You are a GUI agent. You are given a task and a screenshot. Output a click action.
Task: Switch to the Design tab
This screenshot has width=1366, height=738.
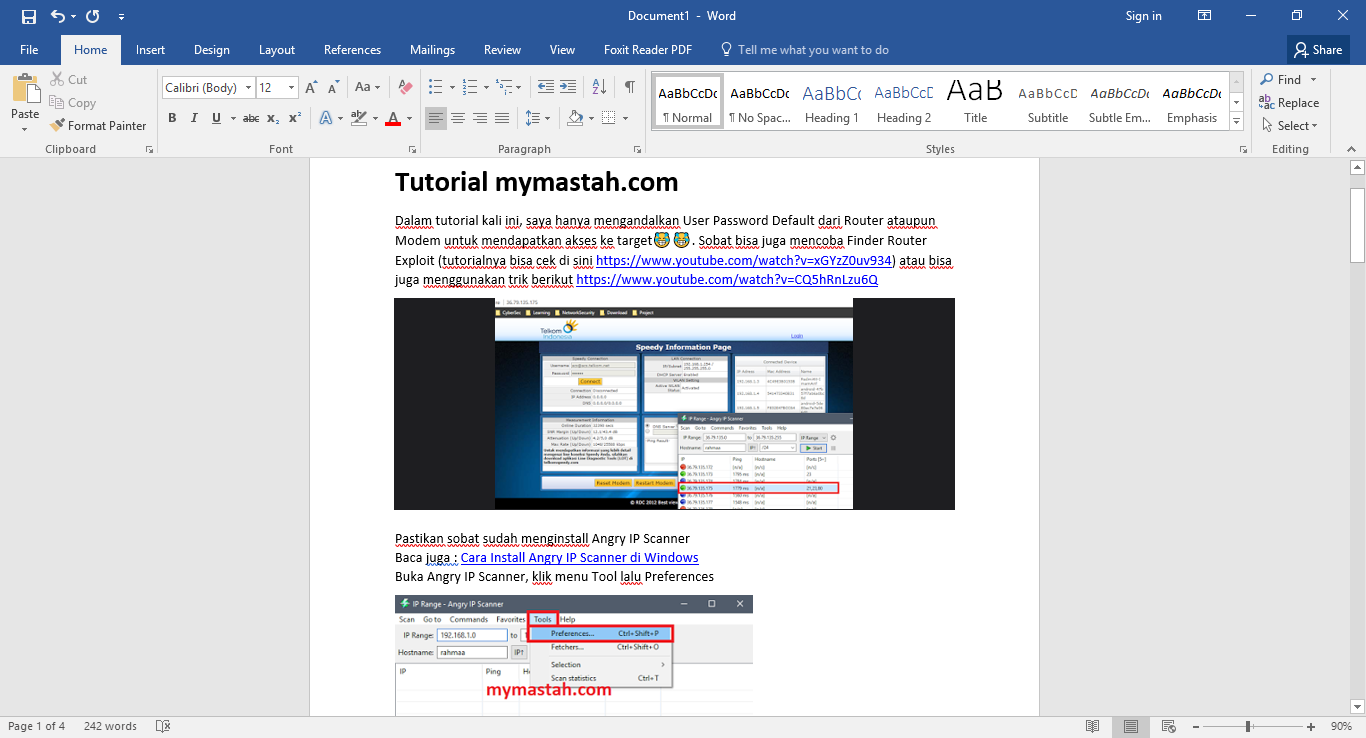click(211, 49)
